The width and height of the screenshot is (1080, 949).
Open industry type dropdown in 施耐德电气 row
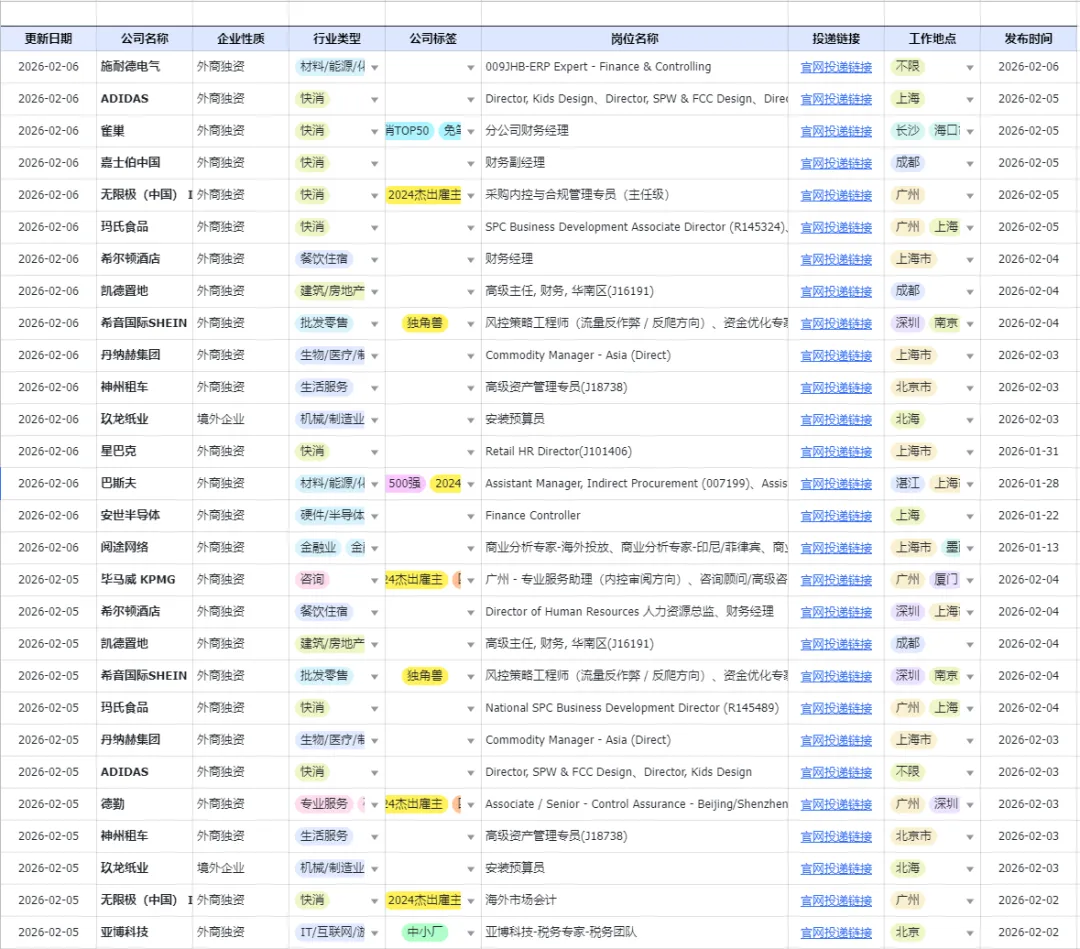(375, 67)
